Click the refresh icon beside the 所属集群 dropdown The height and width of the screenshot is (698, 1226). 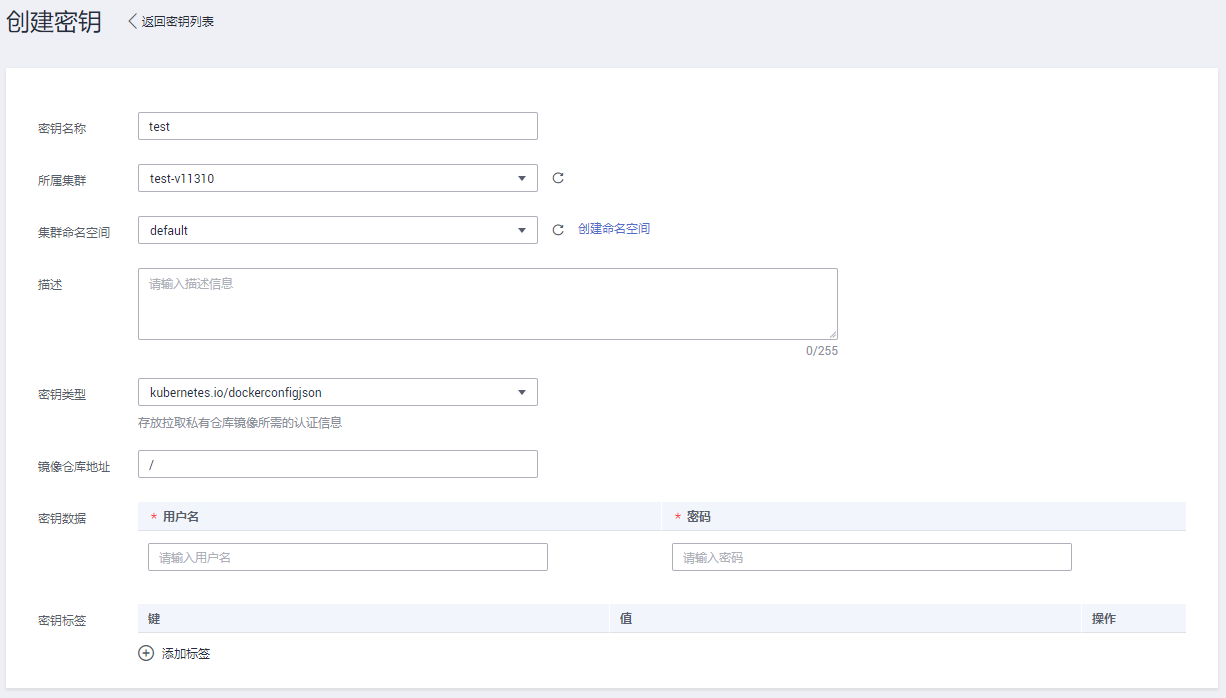click(558, 178)
